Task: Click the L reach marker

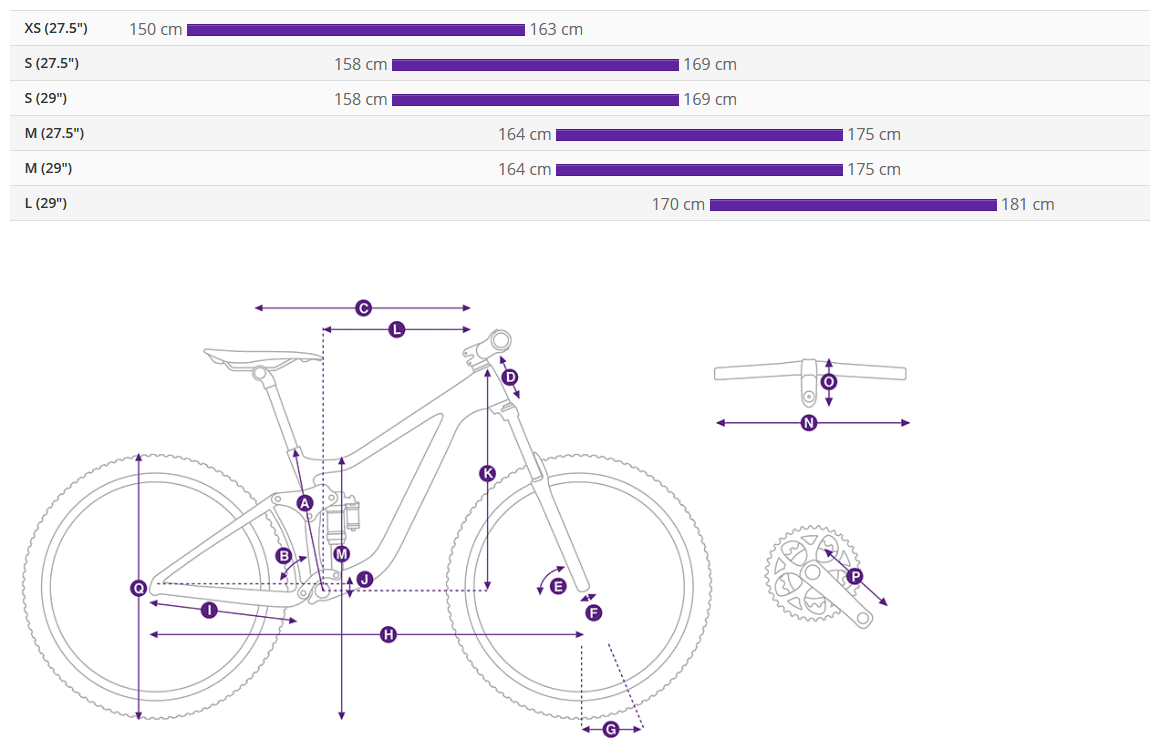Action: click(x=397, y=329)
